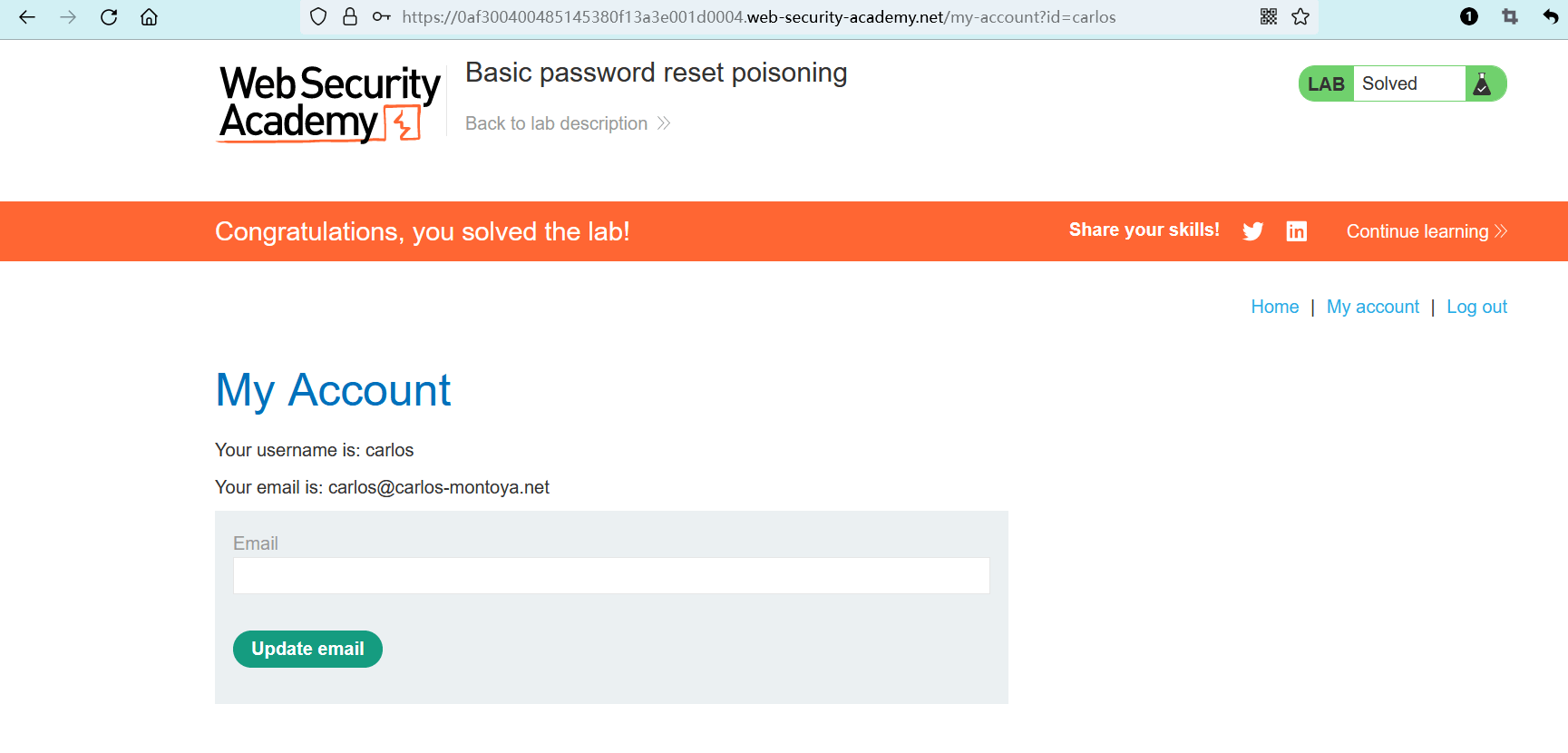Follow the Continue learning link

[1426, 231]
